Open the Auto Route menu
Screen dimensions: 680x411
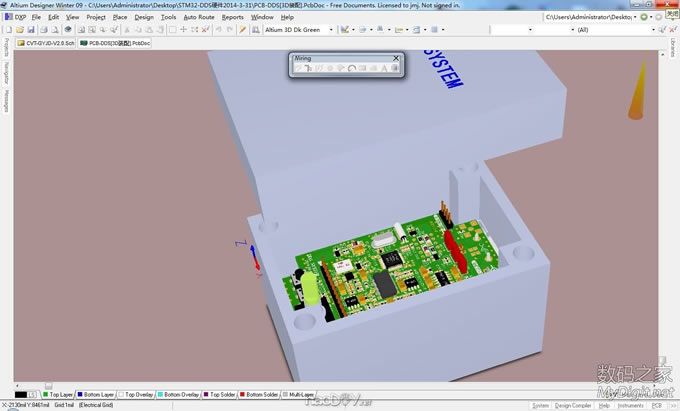pyautogui.click(x=198, y=17)
